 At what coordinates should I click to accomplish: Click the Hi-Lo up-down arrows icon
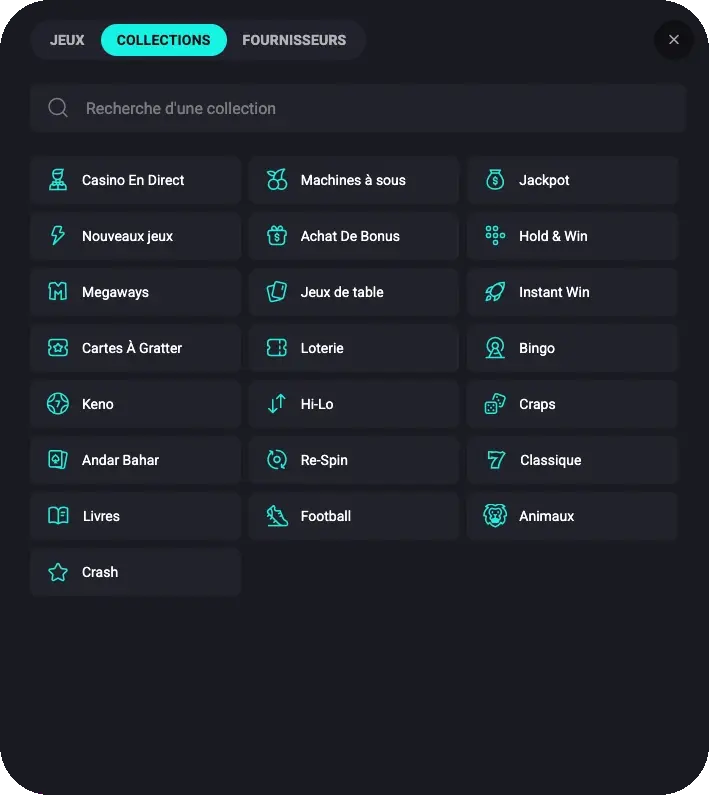(277, 404)
